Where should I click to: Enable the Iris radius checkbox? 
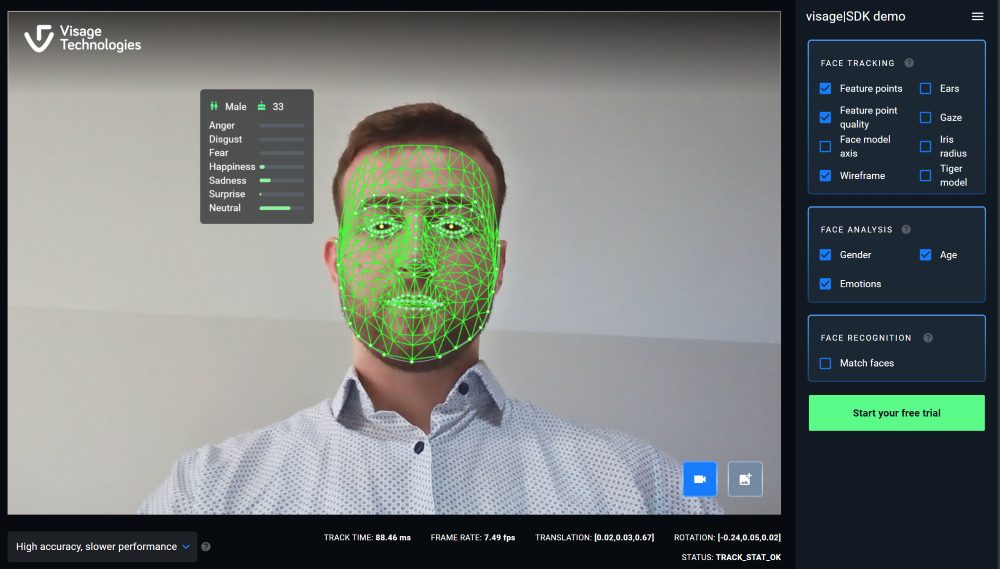pyautogui.click(x=925, y=147)
